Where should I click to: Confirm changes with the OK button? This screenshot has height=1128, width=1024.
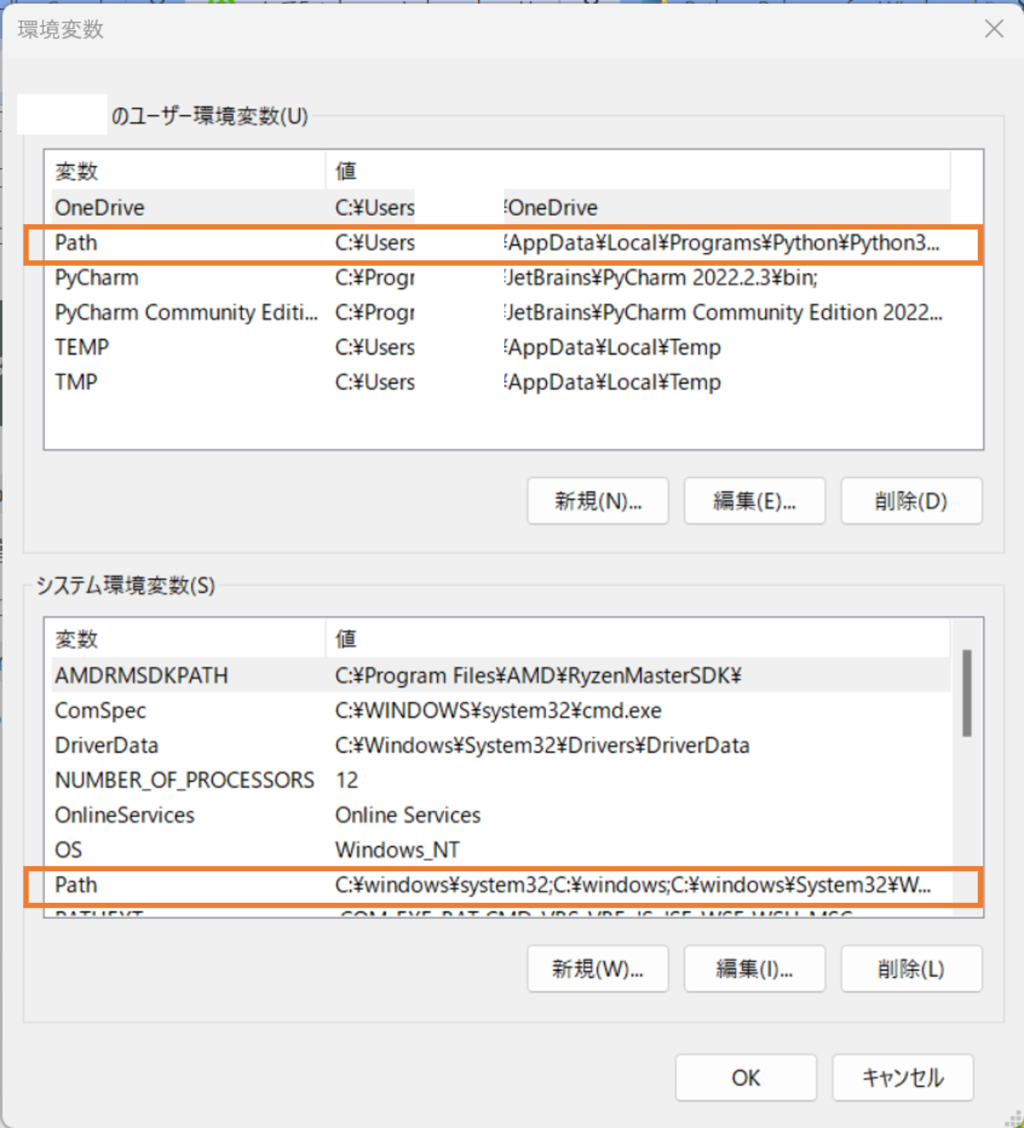click(746, 1078)
